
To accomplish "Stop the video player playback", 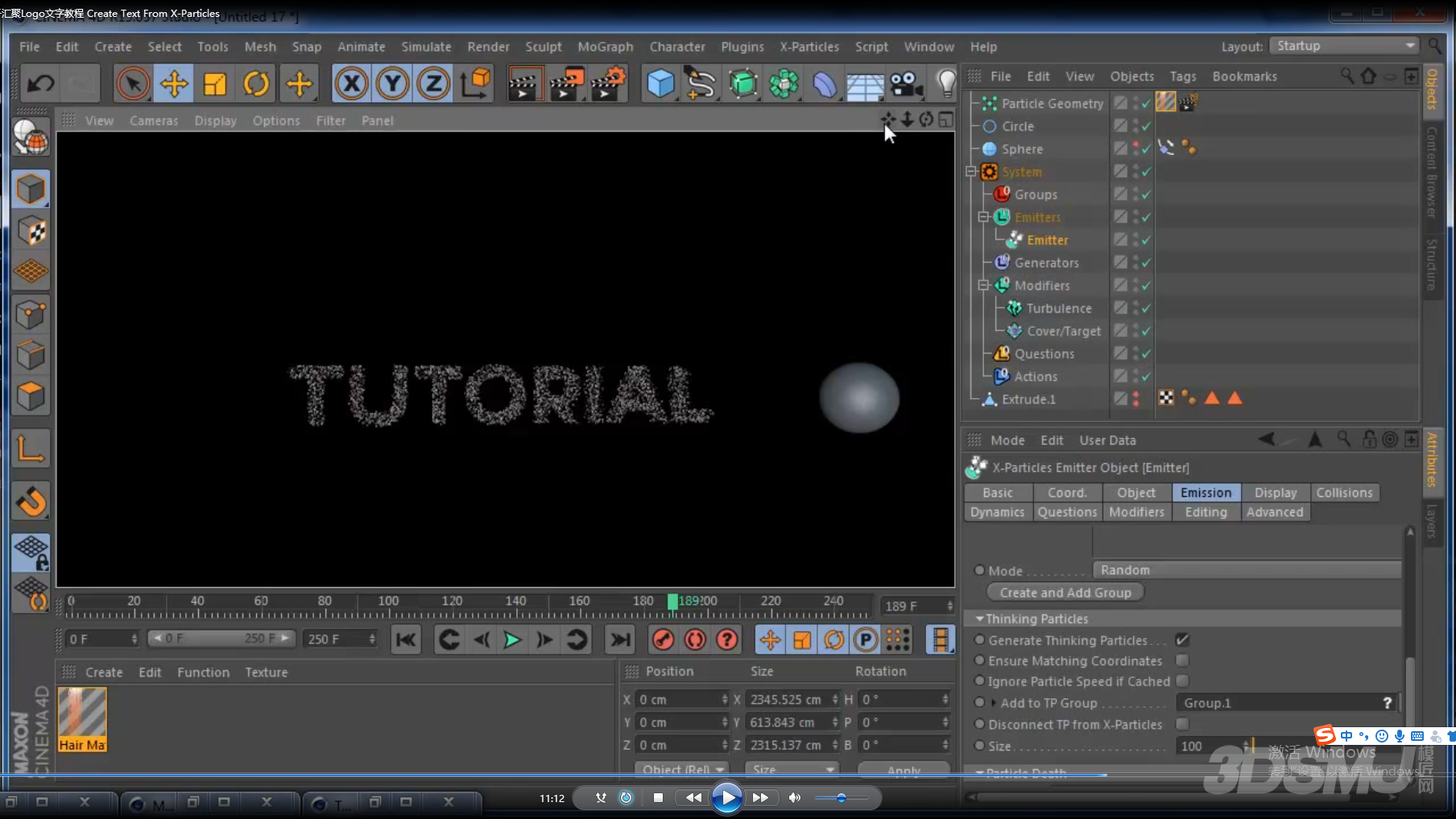I will click(658, 797).
